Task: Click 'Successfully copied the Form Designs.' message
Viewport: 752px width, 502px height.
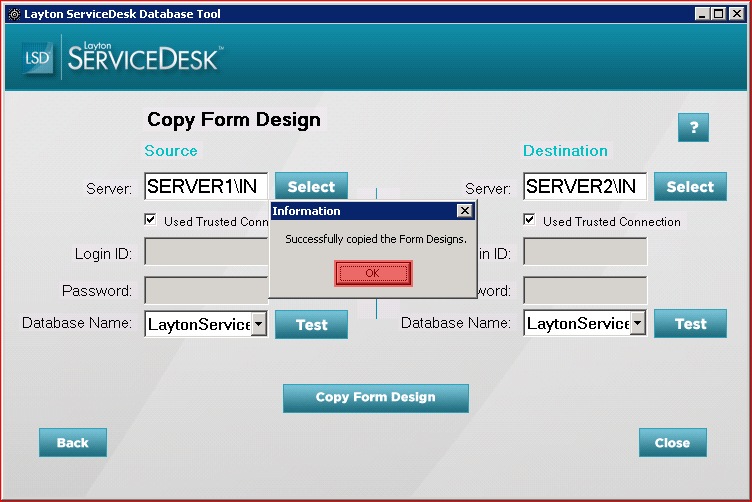Action: [x=376, y=239]
